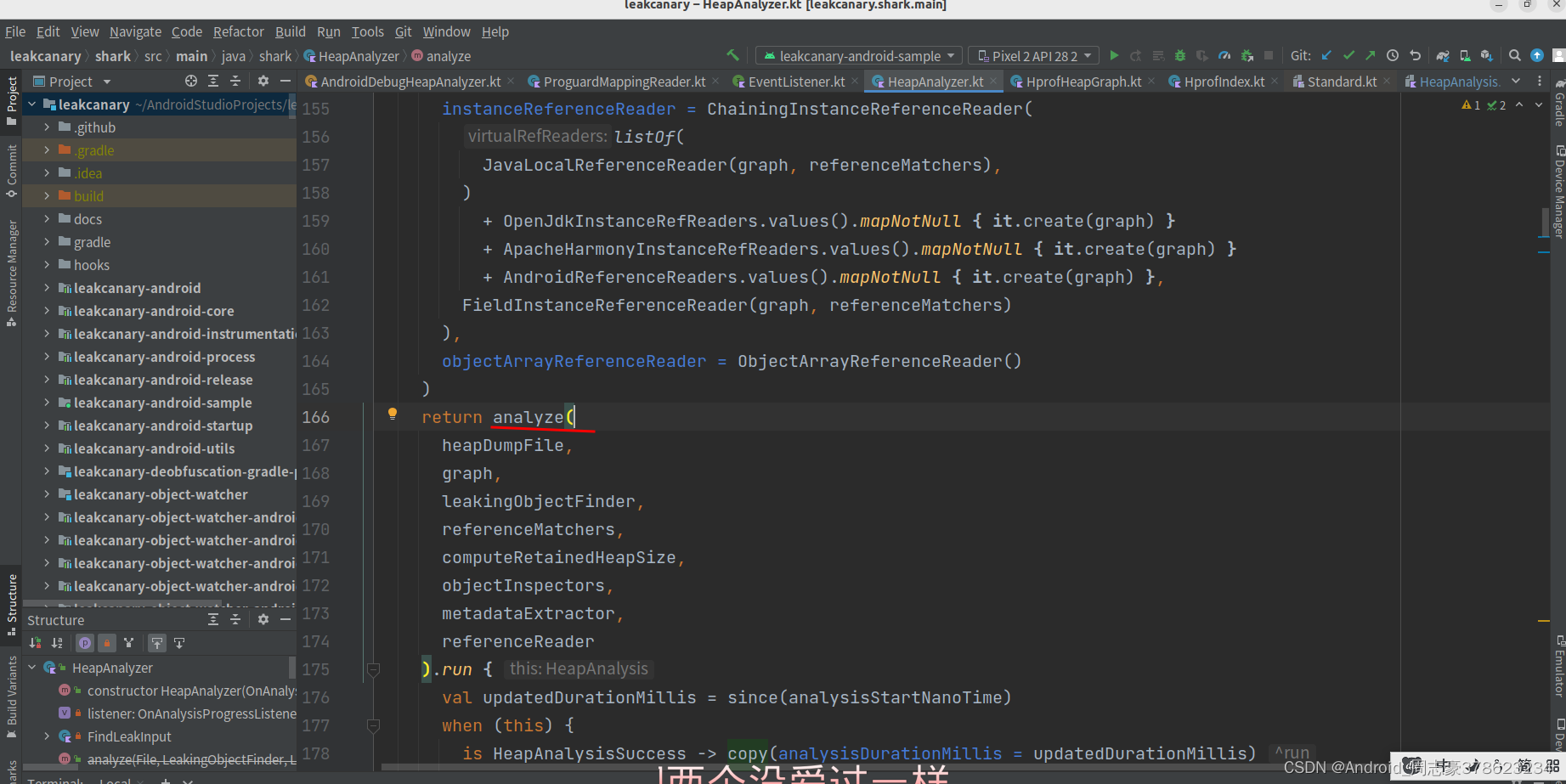The image size is (1566, 784).
Task: Select opened file target icon in Project panel
Action: point(191,81)
